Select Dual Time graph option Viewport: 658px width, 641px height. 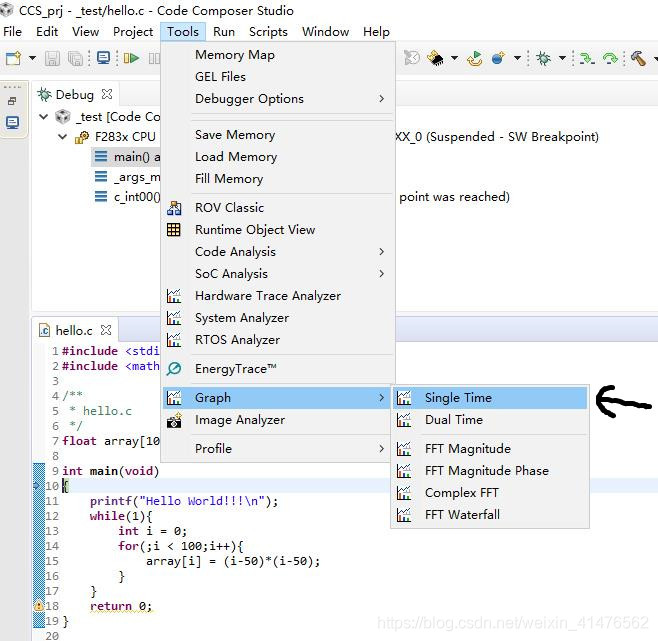(490, 420)
